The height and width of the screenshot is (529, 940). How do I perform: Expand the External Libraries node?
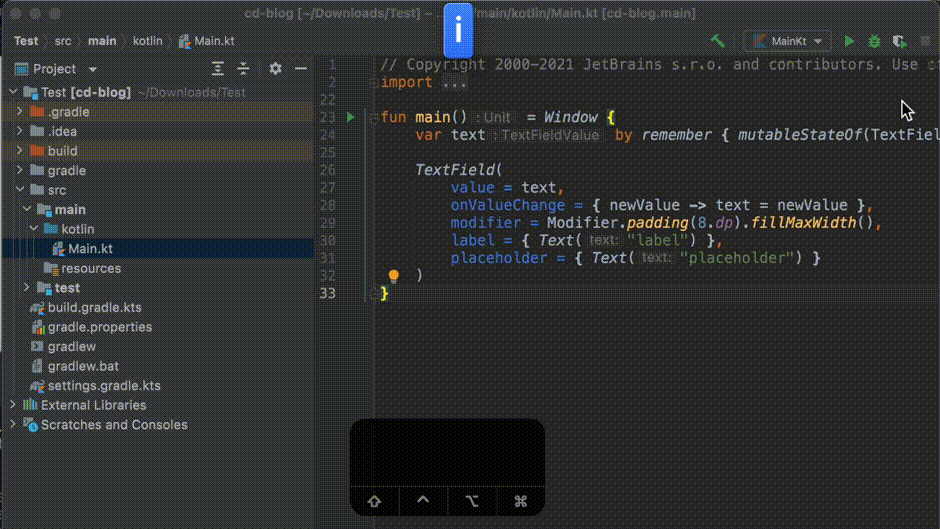pyautogui.click(x=12, y=405)
